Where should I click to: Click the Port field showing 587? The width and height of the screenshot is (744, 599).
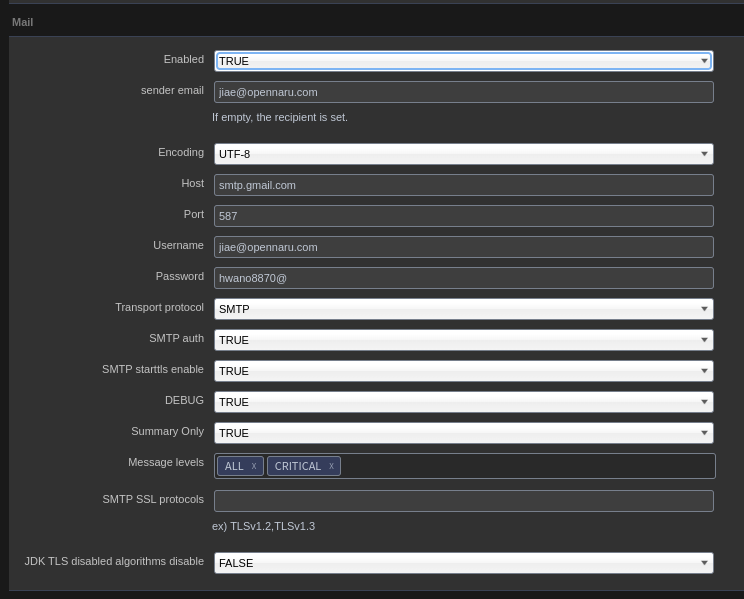463,216
